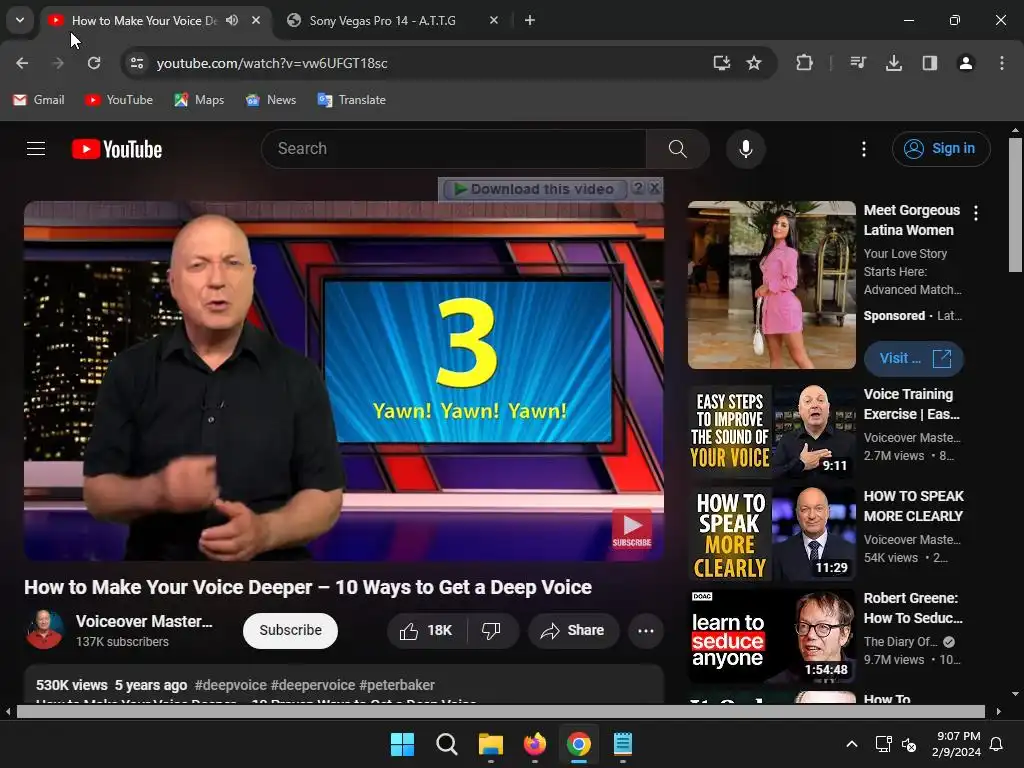Screen dimensions: 1024x768
Task: Dislike the video with thumbs down
Action: (492, 631)
